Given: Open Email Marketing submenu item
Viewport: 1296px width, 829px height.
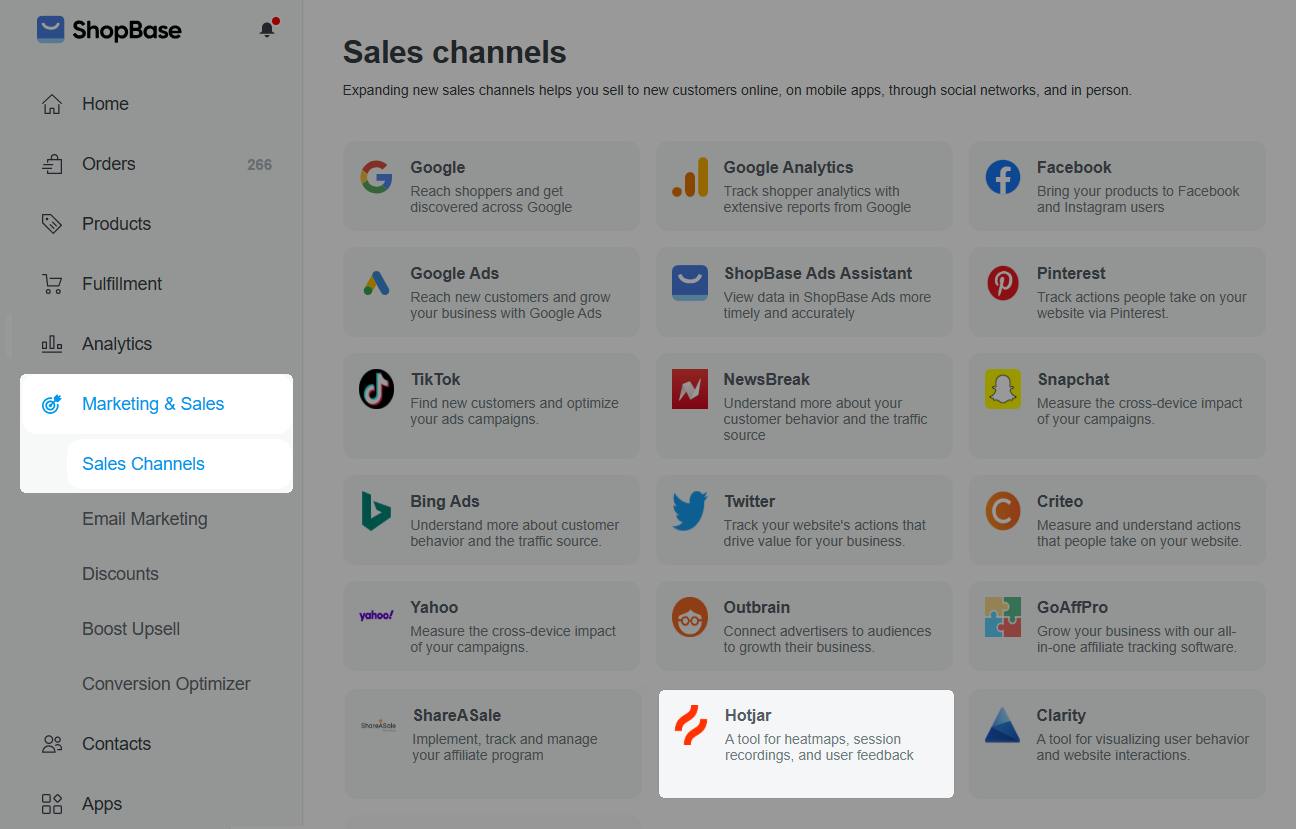Looking at the screenshot, I should pyautogui.click(x=145, y=519).
